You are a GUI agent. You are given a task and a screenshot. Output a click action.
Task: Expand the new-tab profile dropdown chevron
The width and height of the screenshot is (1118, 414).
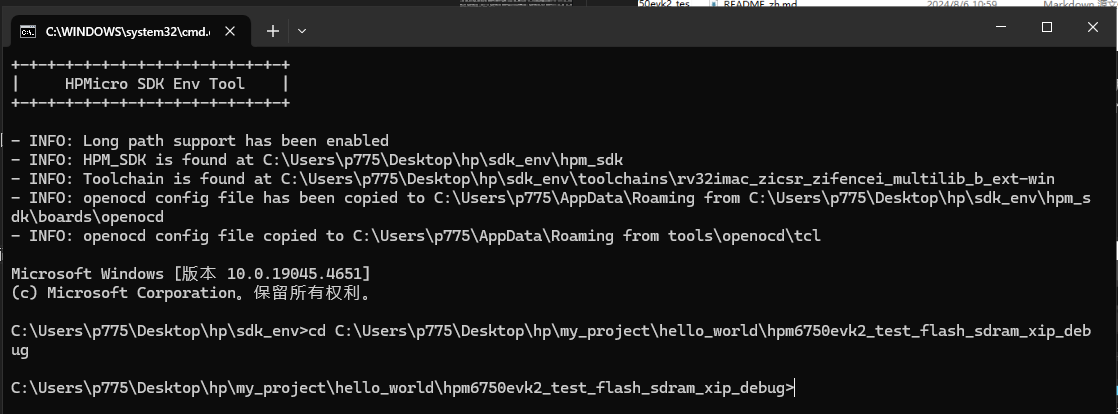pos(302,31)
